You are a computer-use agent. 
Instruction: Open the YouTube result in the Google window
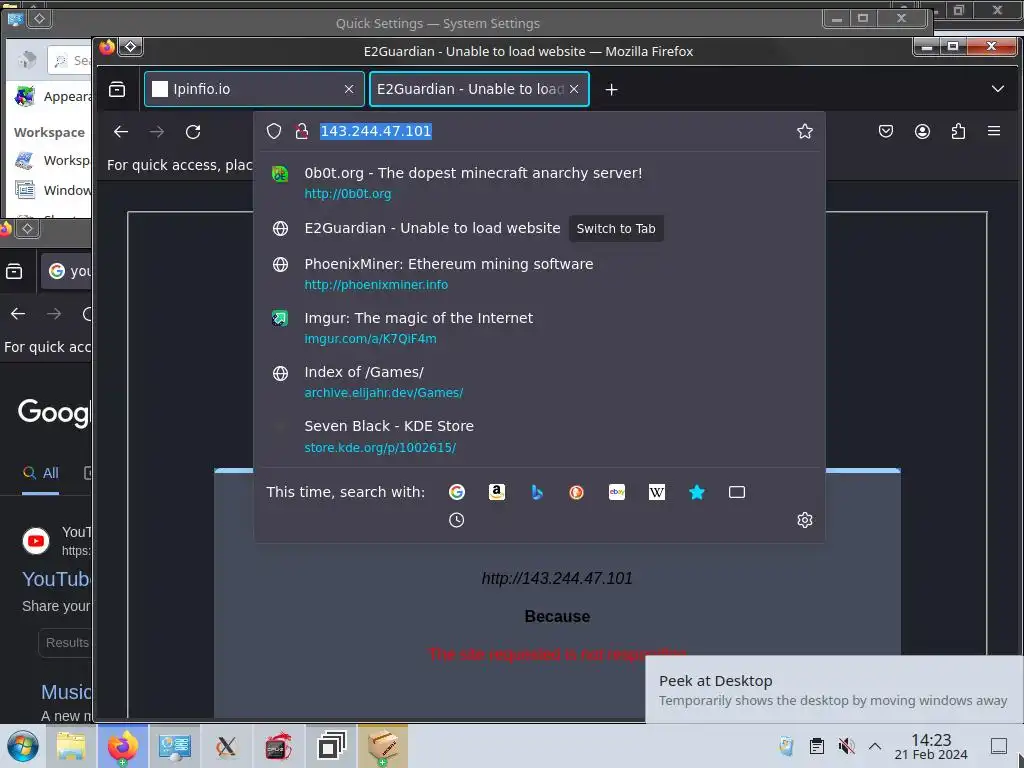[x=56, y=579]
